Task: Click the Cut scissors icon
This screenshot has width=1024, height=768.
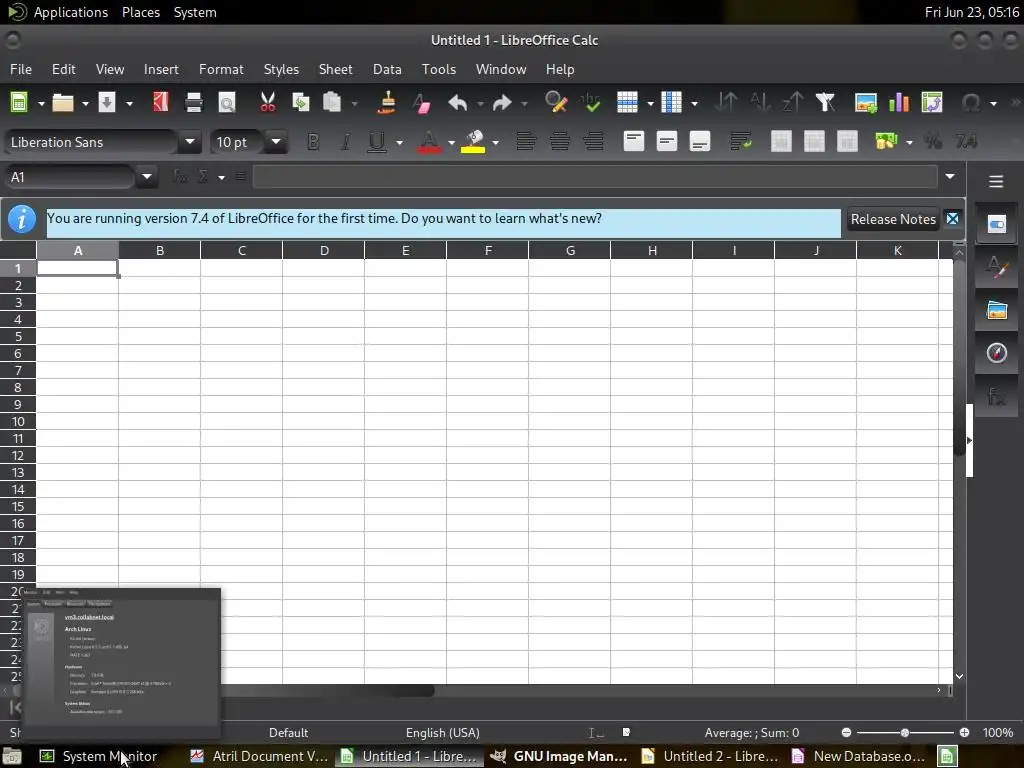Action: pos(268,103)
